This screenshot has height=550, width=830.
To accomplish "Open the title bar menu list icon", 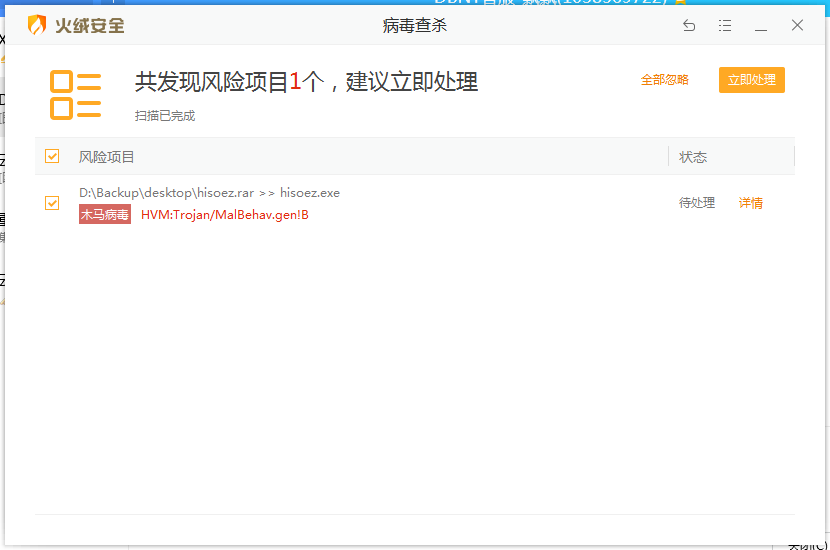I will (x=725, y=26).
